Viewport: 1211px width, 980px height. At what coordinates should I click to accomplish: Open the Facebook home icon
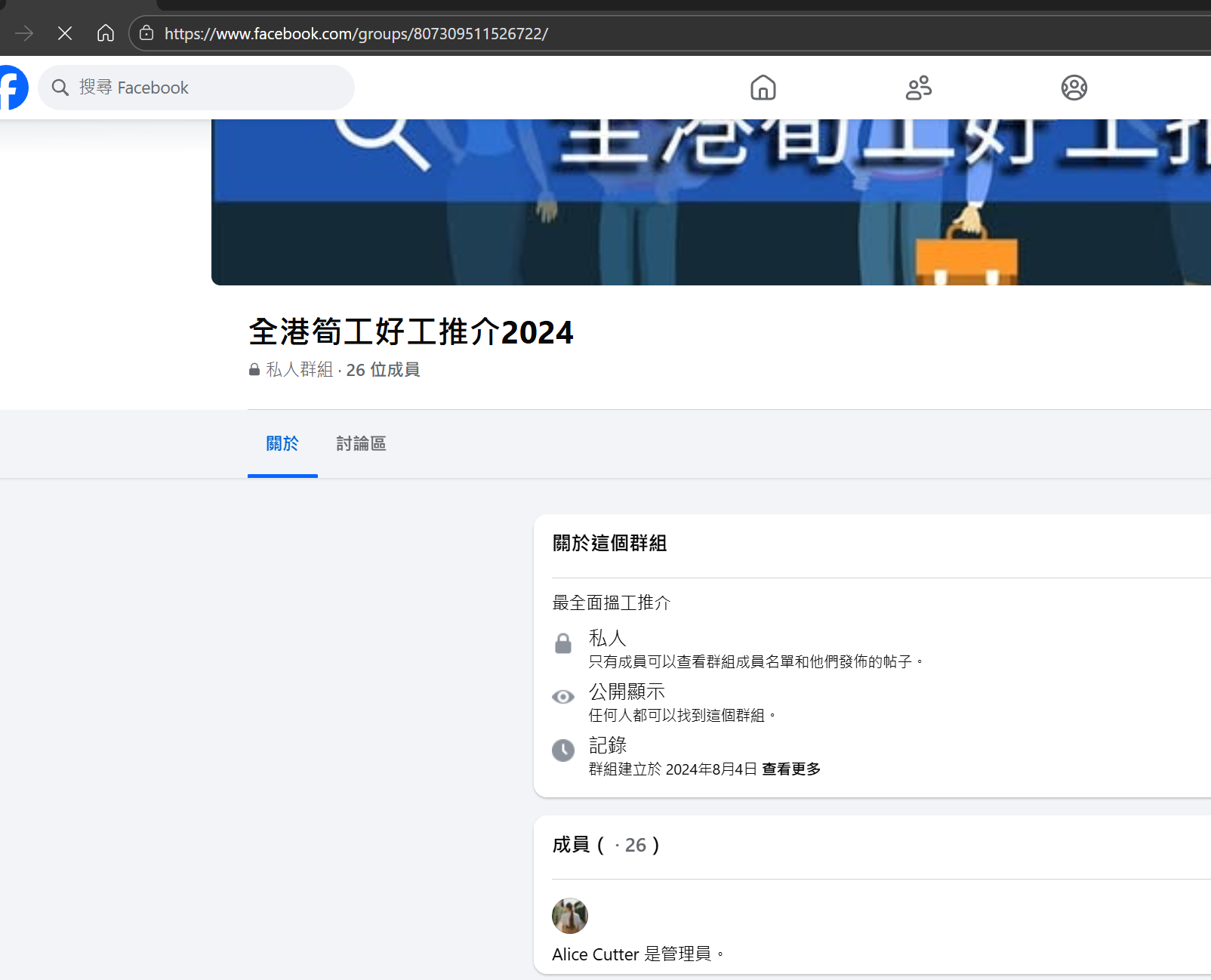pos(763,88)
